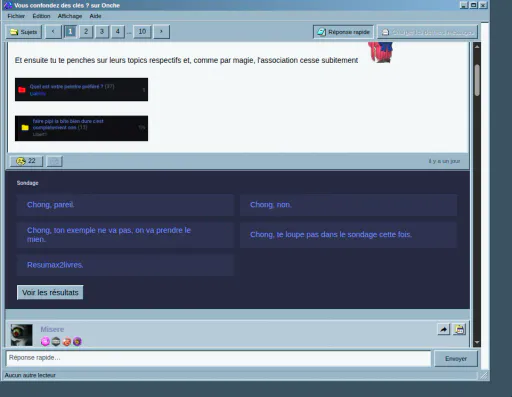Vote for 'Chong, non.' poll option
Viewport: 512px width, 397px height.
[x=348, y=205]
